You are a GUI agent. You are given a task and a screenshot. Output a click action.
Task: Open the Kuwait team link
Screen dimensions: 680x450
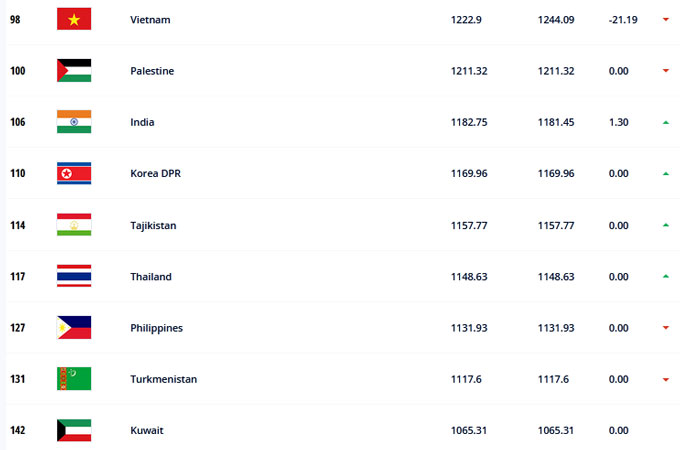click(x=147, y=430)
